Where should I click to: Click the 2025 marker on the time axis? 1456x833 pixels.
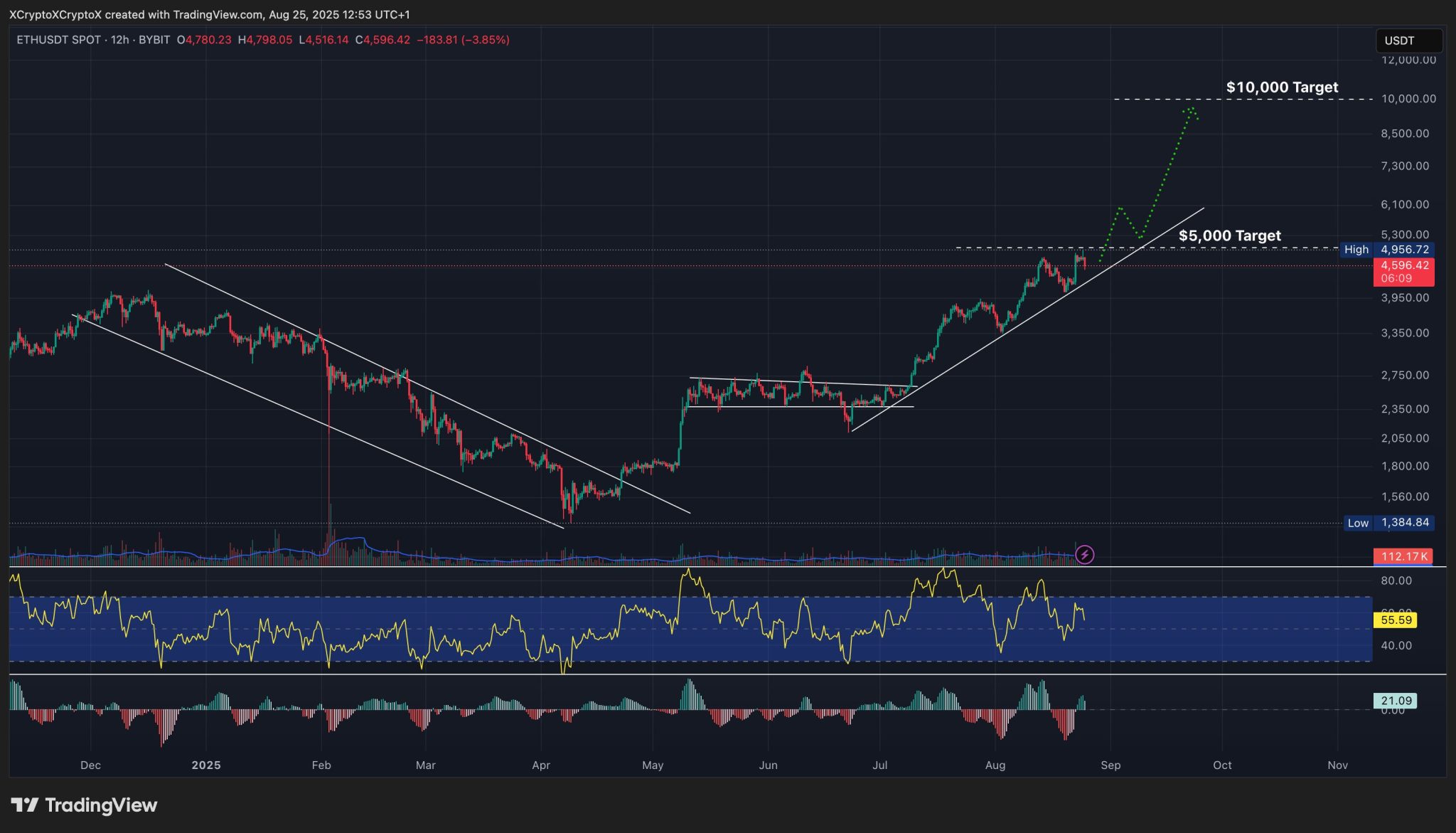pyautogui.click(x=206, y=765)
